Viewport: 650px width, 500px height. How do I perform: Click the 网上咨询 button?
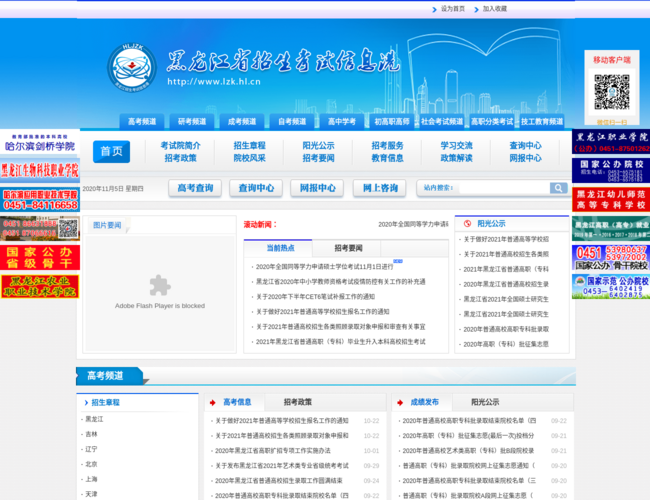tap(380, 188)
